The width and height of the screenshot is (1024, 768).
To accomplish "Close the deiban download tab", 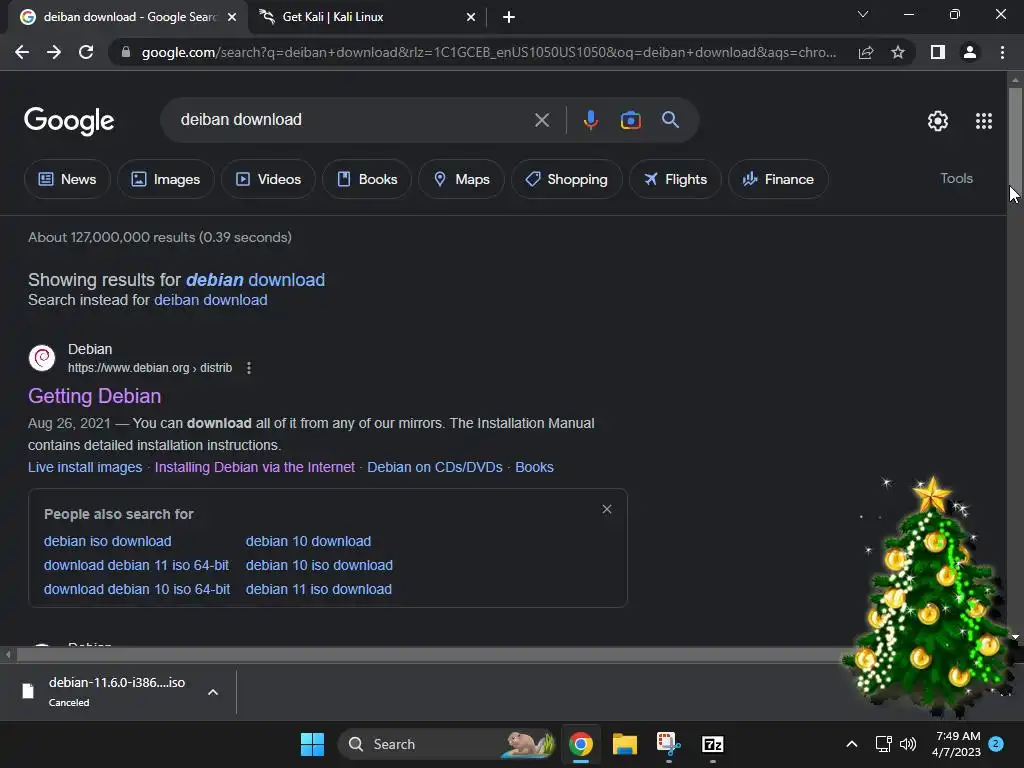I will (x=231, y=17).
